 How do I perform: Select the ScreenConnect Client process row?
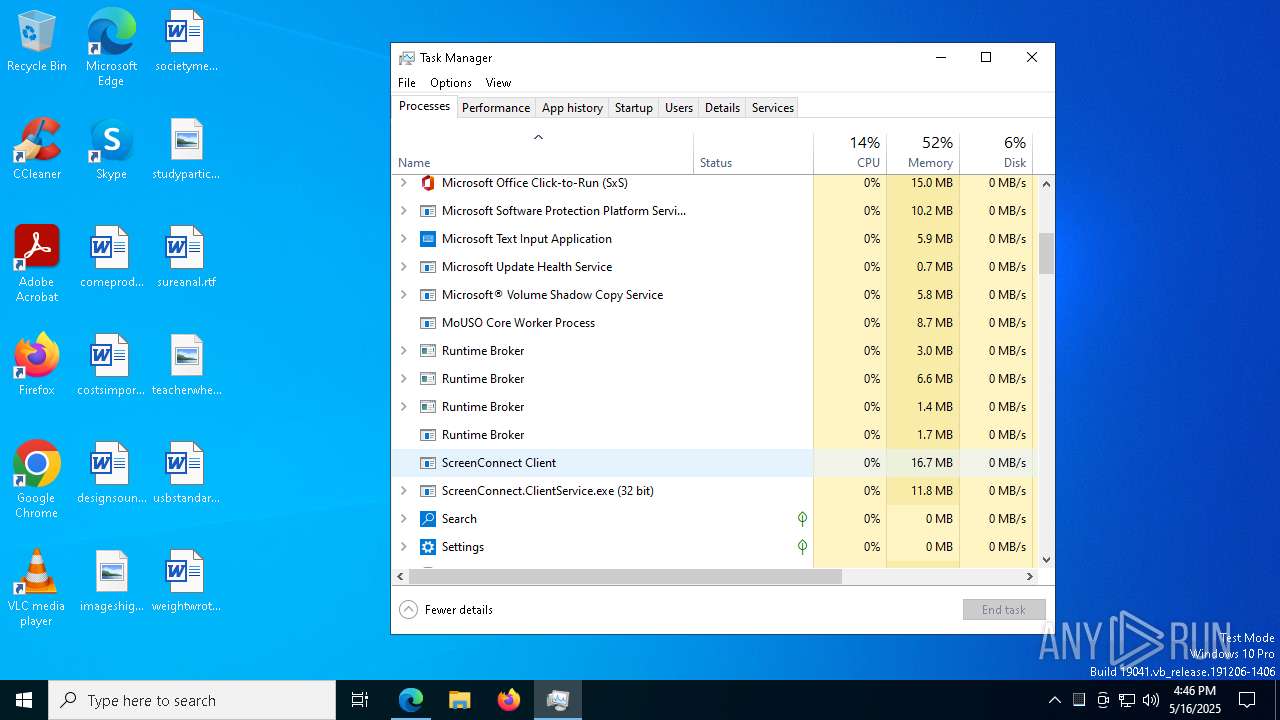[712, 463]
